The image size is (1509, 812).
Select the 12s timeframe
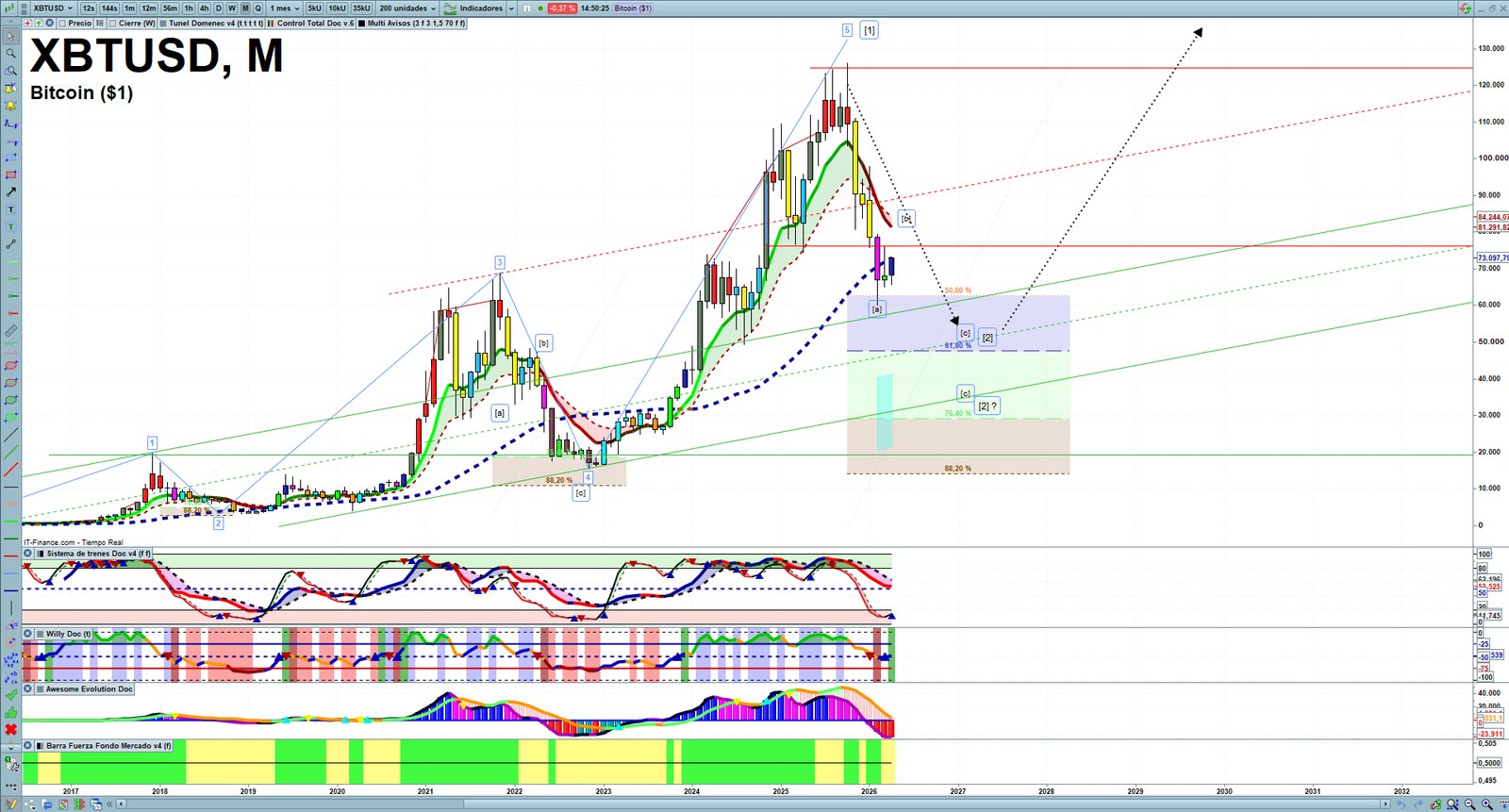click(x=89, y=8)
